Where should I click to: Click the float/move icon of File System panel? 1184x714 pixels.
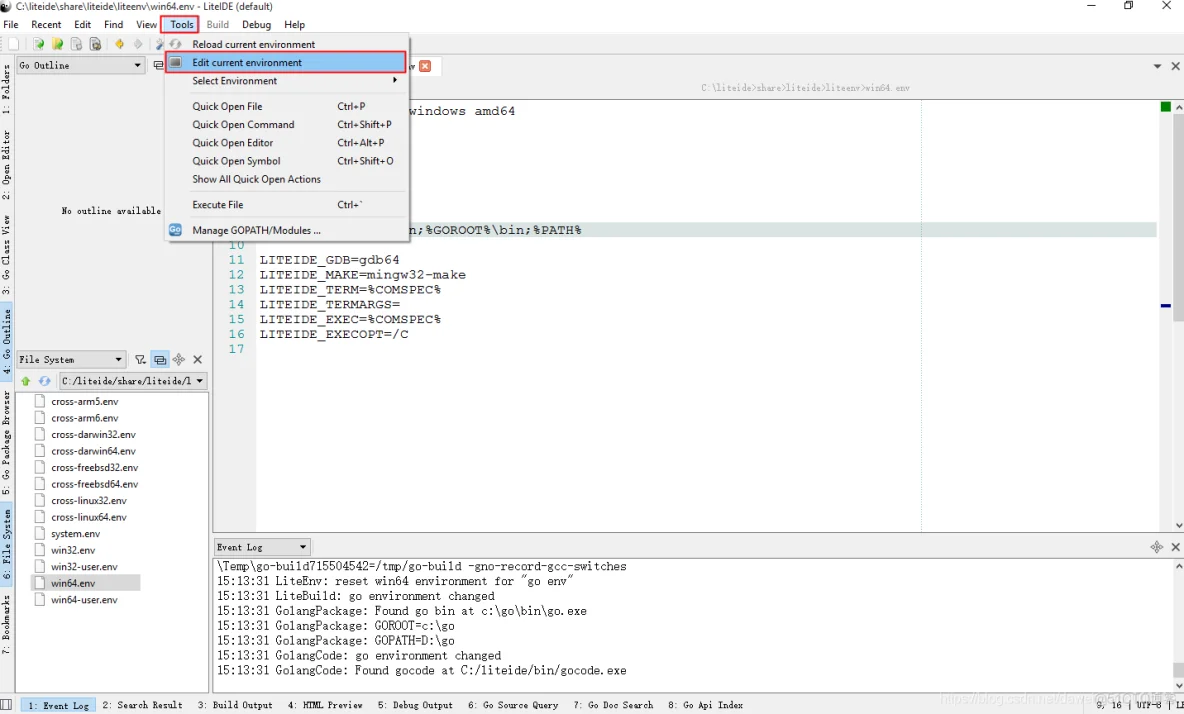pos(179,359)
